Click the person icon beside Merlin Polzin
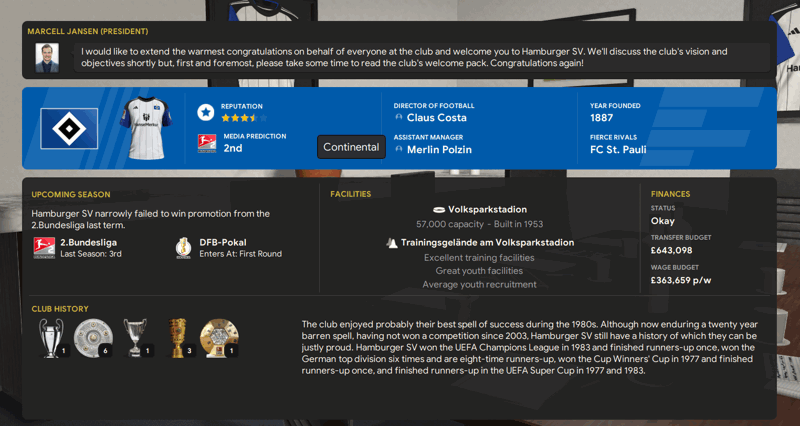Viewport: 800px width, 426px height. click(x=399, y=149)
